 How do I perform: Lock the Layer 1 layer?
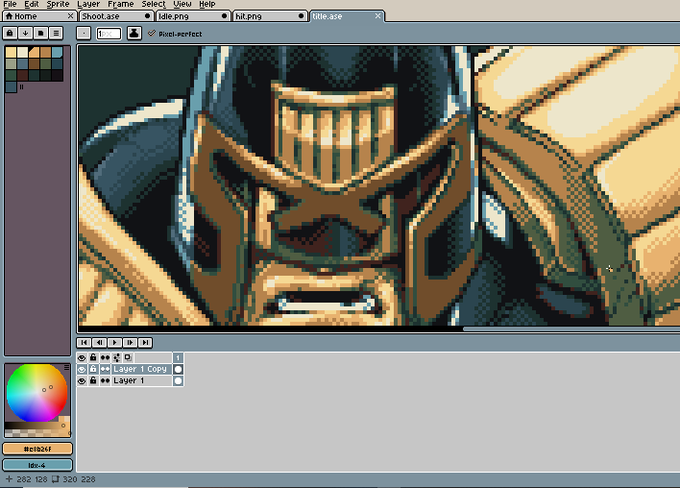[93, 381]
